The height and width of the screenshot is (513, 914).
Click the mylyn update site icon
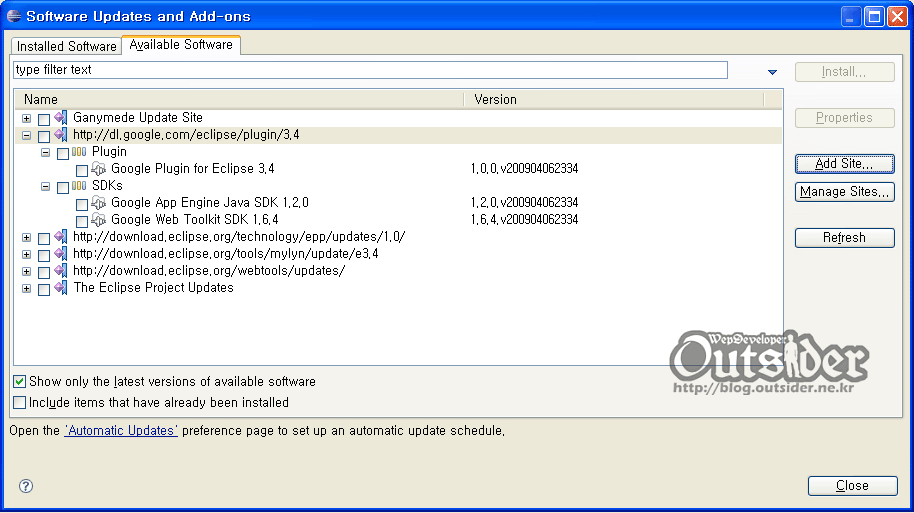pos(61,254)
